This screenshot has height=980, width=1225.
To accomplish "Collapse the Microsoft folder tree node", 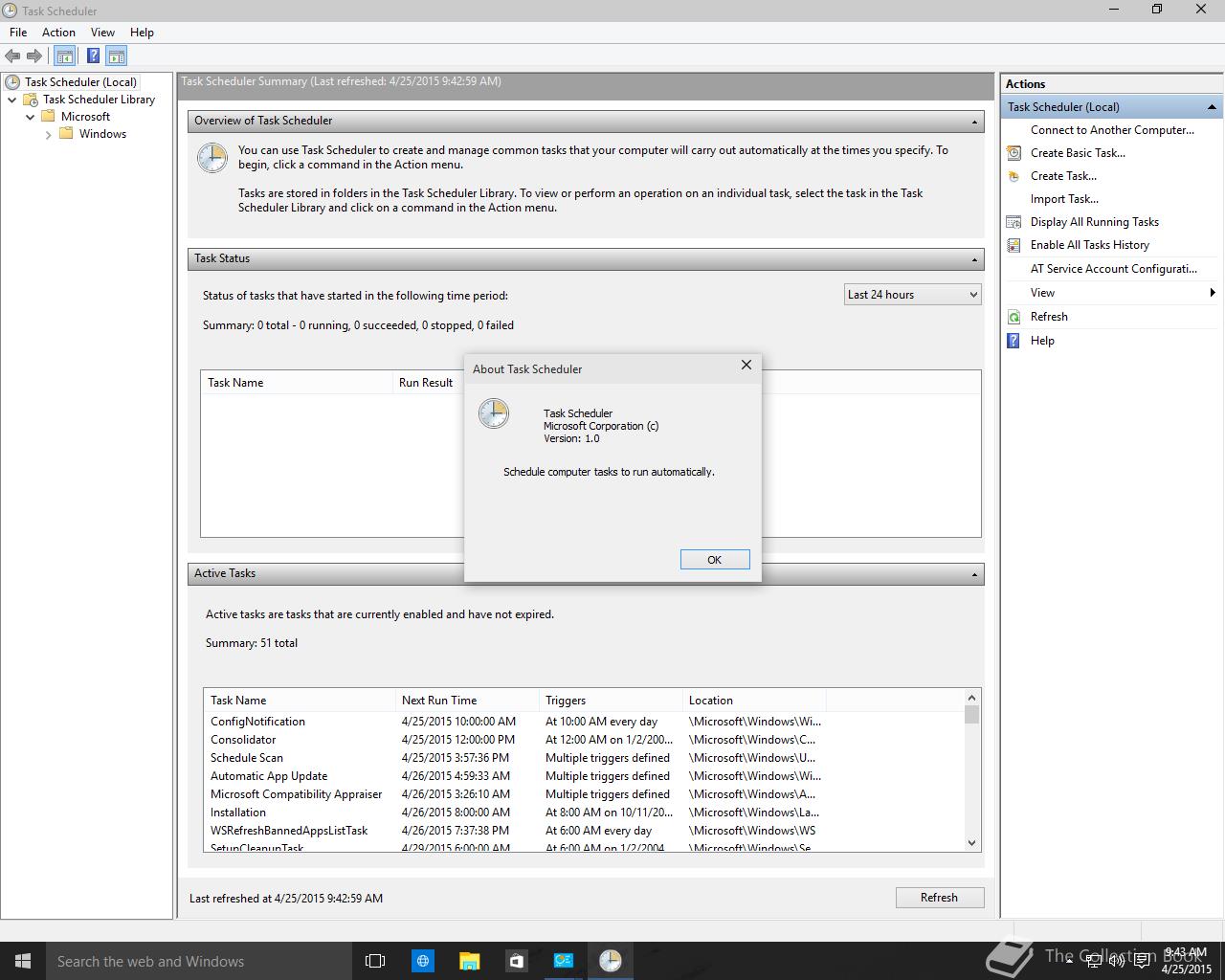I will tap(30, 117).
